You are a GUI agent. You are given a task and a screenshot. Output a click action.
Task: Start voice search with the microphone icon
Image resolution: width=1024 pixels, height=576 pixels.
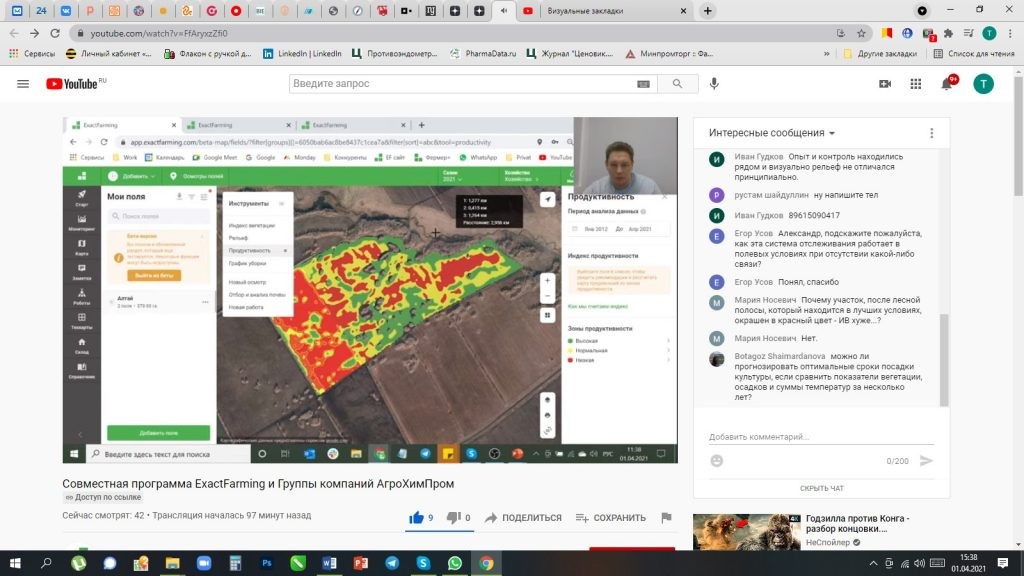point(714,84)
